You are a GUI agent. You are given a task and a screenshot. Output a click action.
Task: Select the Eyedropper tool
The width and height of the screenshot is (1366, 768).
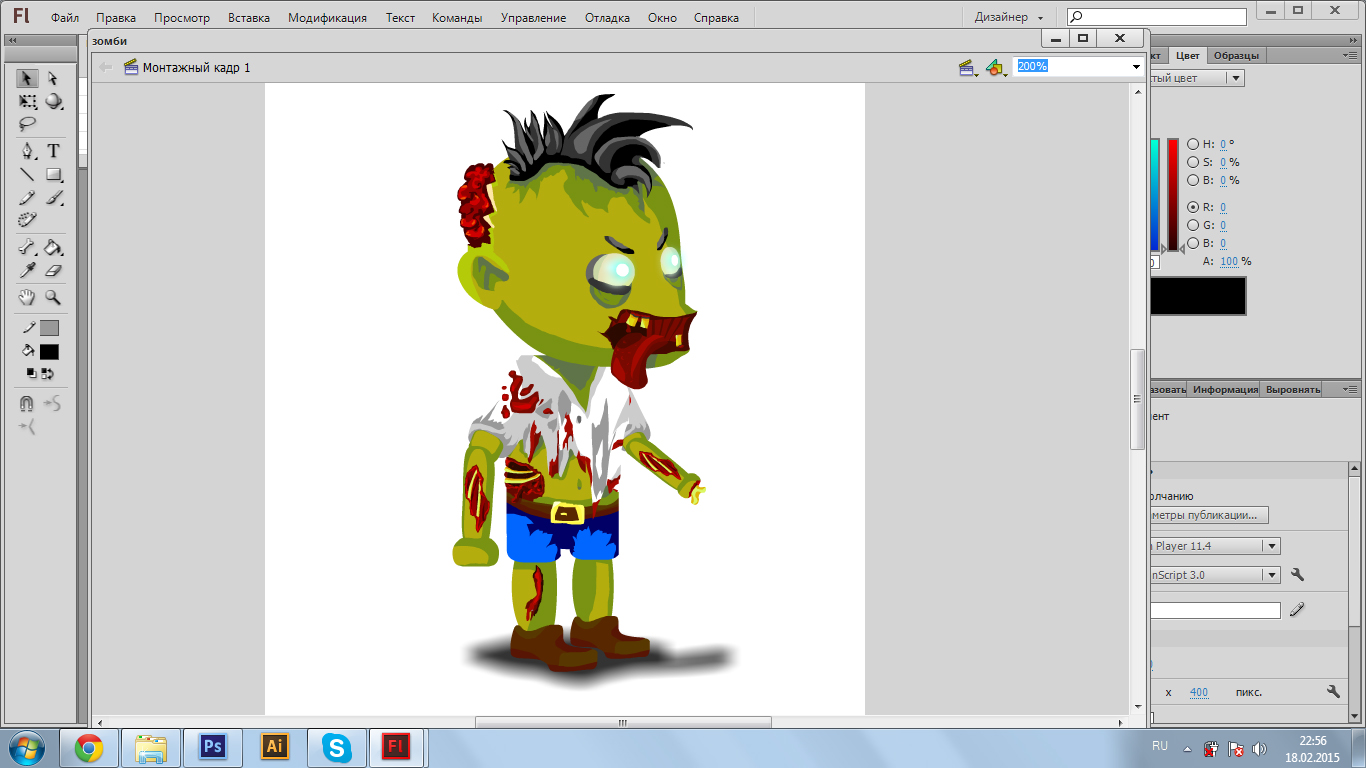tap(28, 271)
